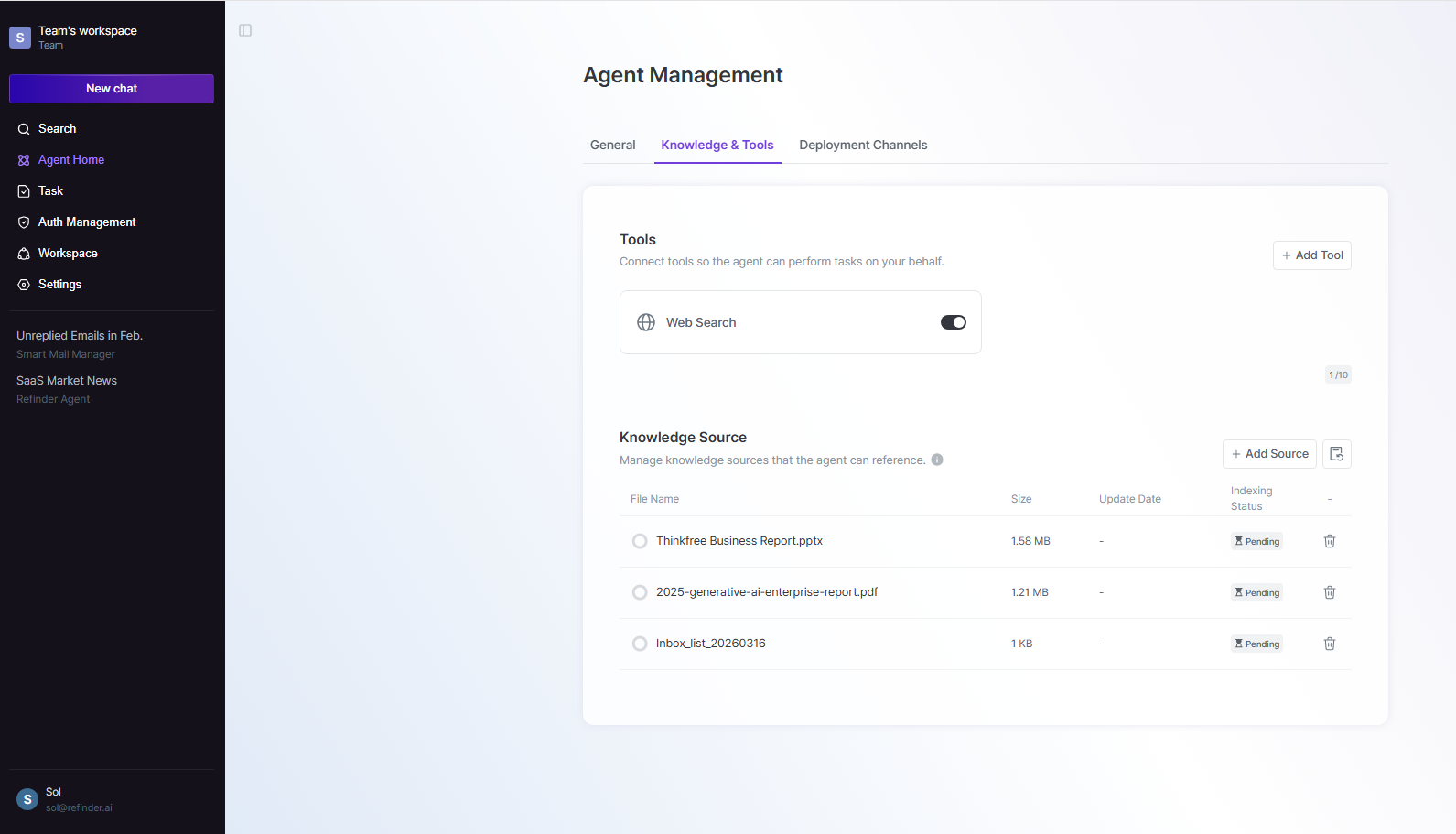Open Settings menu item

click(112, 285)
